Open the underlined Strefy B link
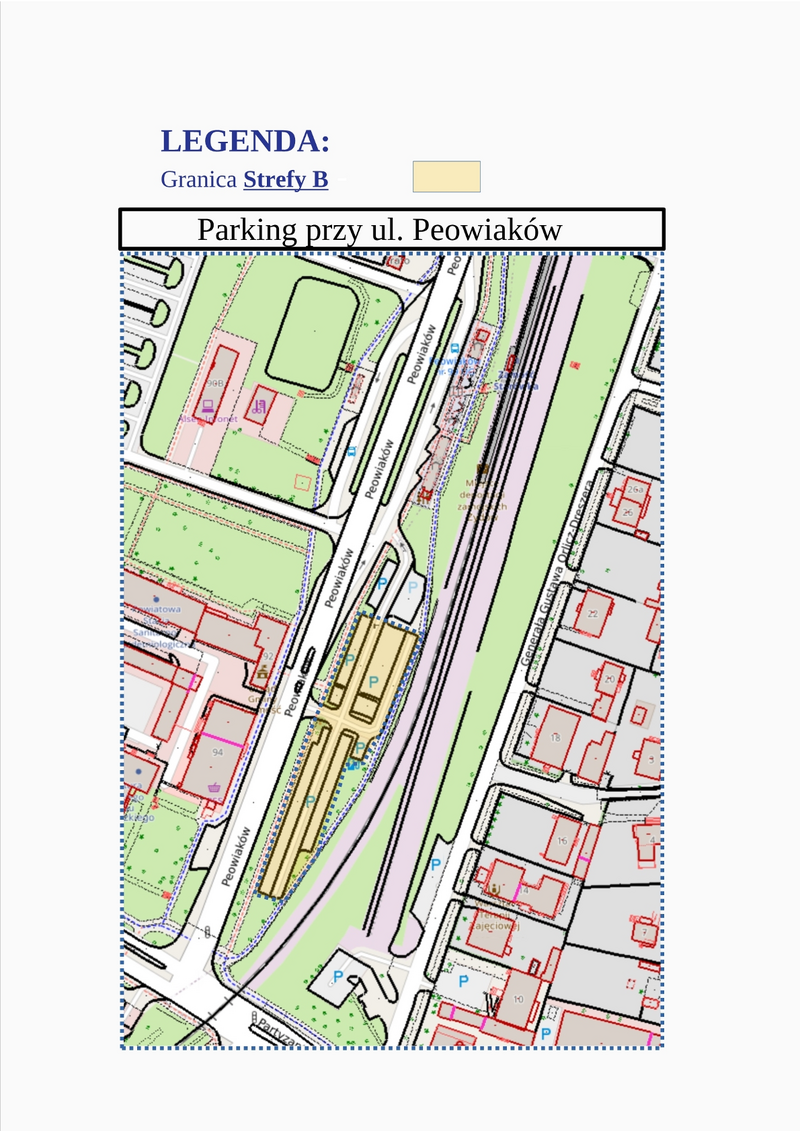Viewport: 800px width, 1131px height. tap(285, 180)
